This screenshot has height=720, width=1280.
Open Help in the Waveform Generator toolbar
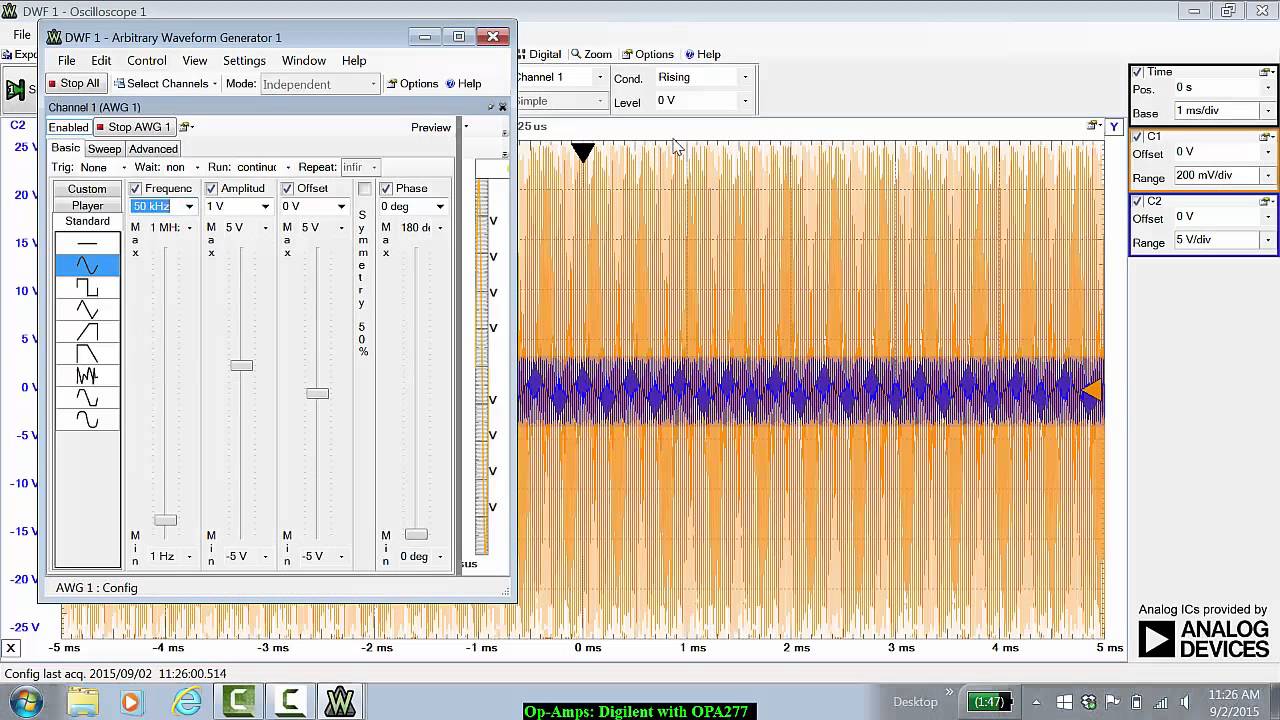pos(463,84)
